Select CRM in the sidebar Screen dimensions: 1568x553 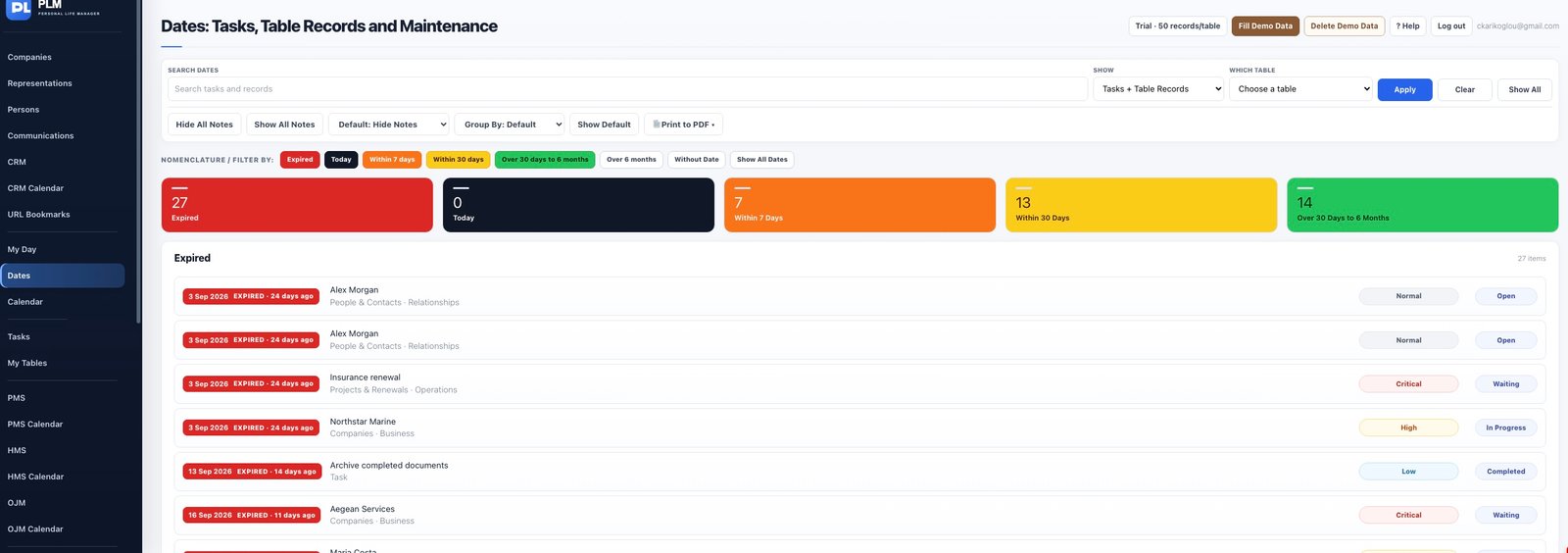pyautogui.click(x=17, y=162)
